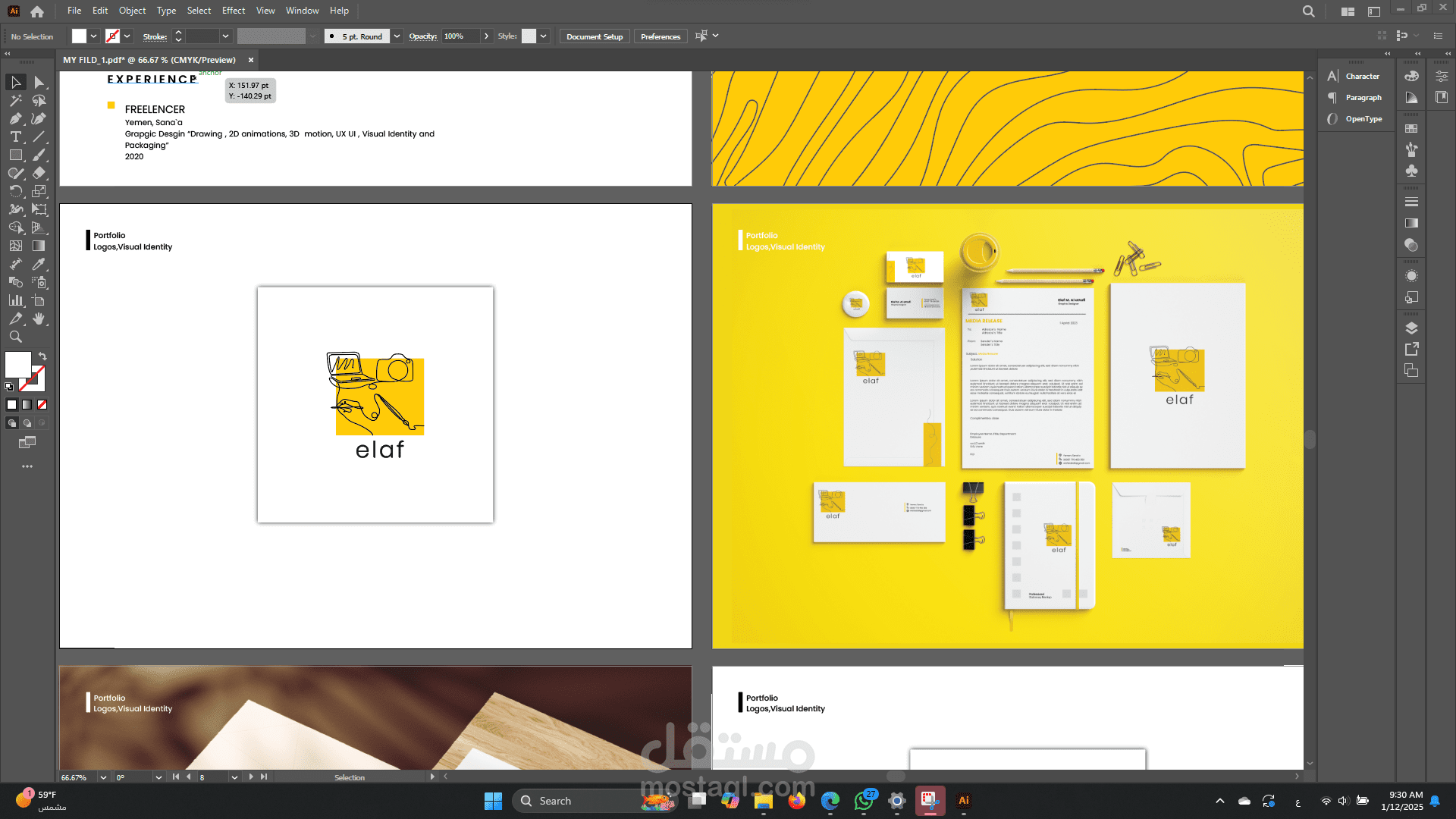
Task: Set Gradient mode below fill swatch
Action: [x=27, y=404]
